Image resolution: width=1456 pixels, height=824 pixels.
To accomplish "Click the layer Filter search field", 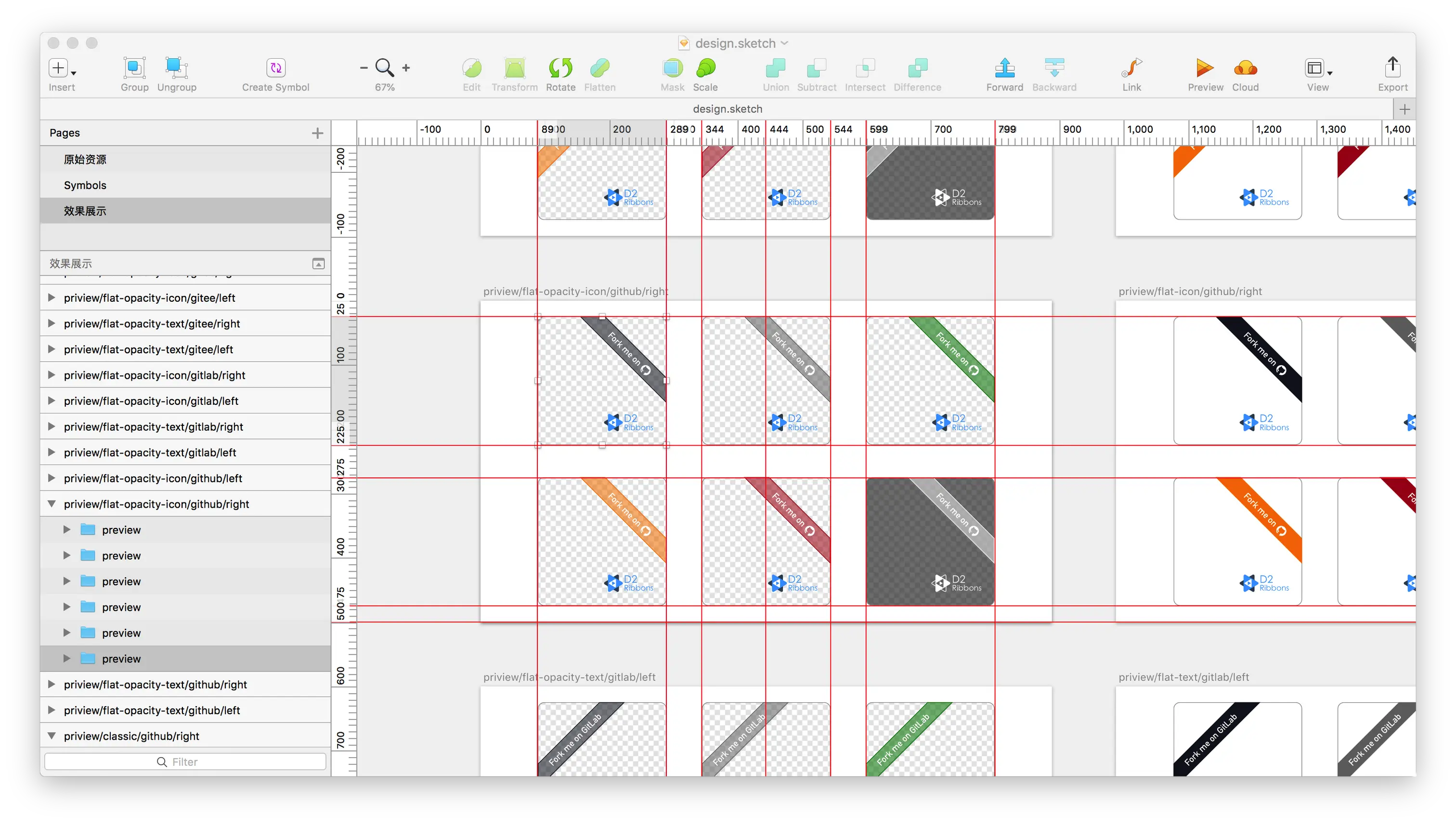I will pos(185,762).
